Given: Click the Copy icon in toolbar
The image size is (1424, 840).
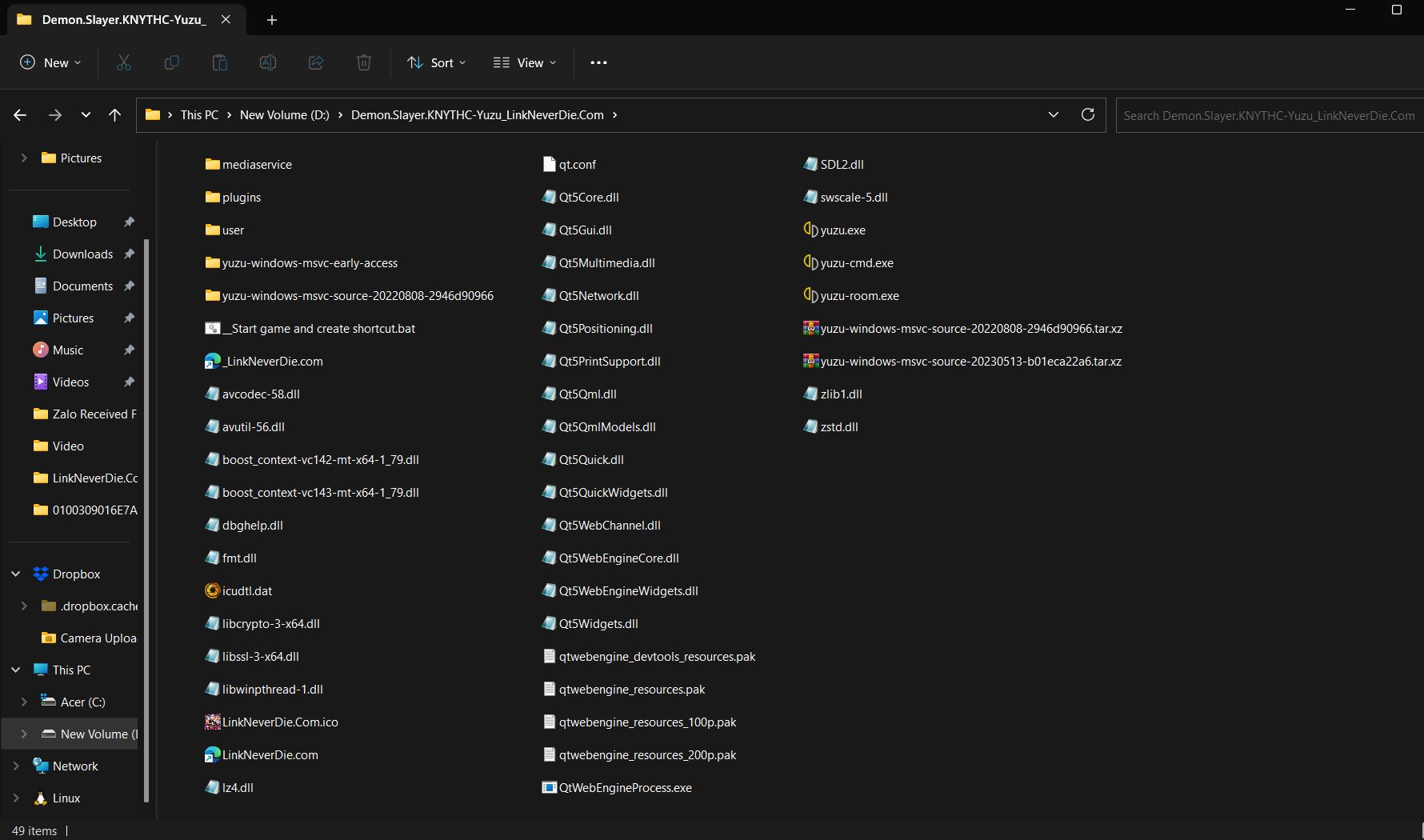Looking at the screenshot, I should coord(171,62).
